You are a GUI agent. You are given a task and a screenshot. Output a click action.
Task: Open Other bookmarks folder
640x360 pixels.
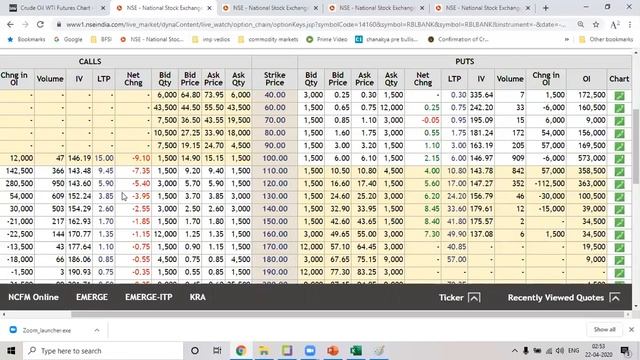pos(606,40)
